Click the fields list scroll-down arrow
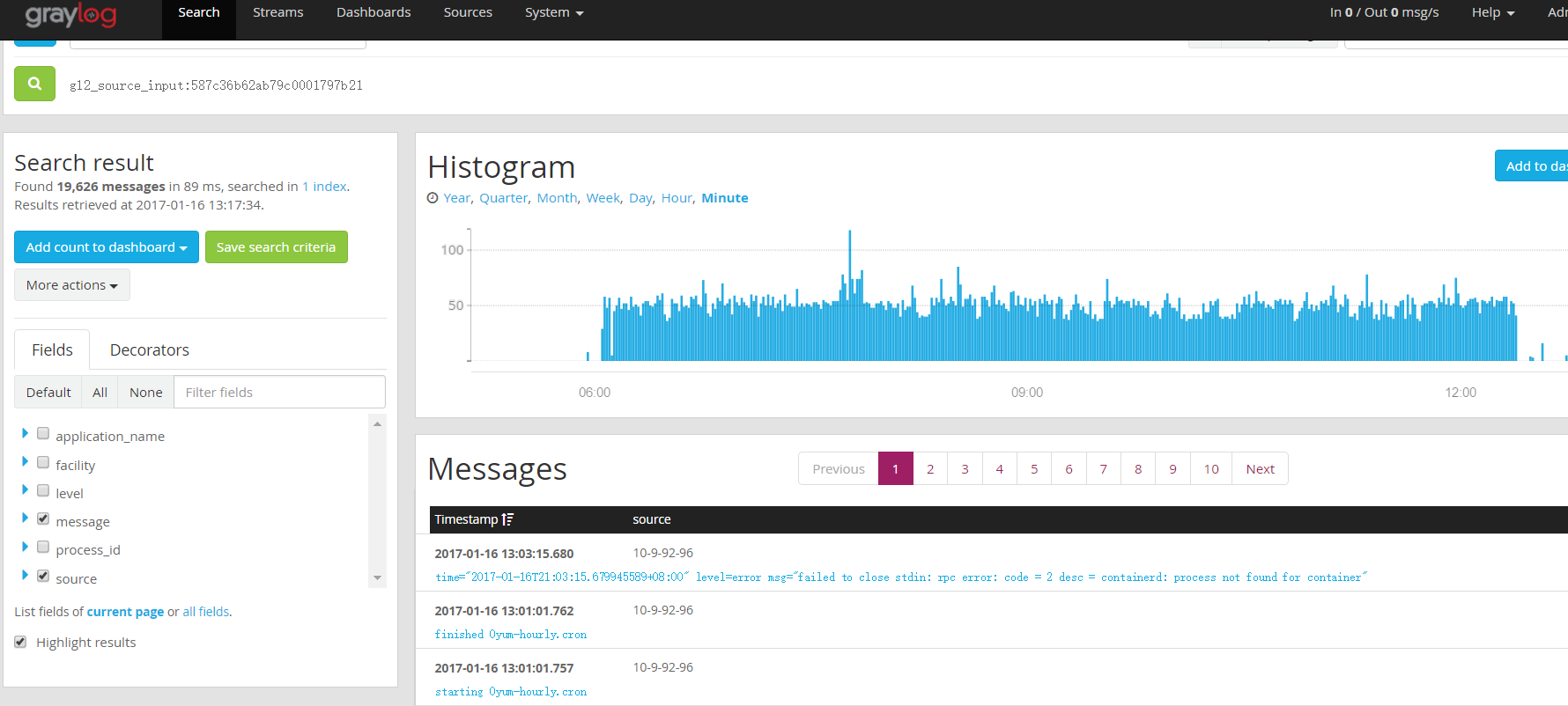 (377, 578)
